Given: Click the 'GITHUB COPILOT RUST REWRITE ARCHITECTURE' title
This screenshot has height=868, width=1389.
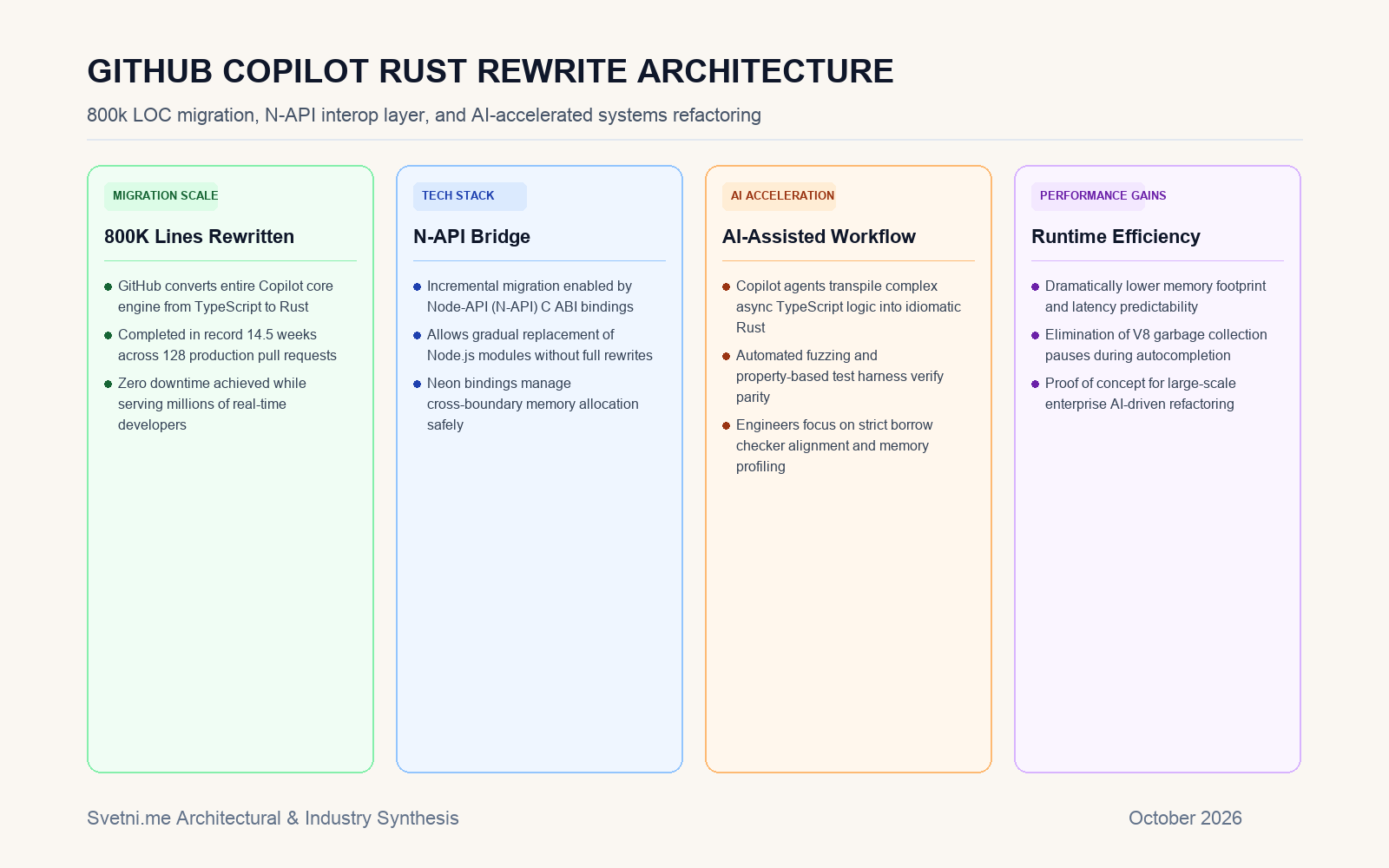Looking at the screenshot, I should [490, 71].
